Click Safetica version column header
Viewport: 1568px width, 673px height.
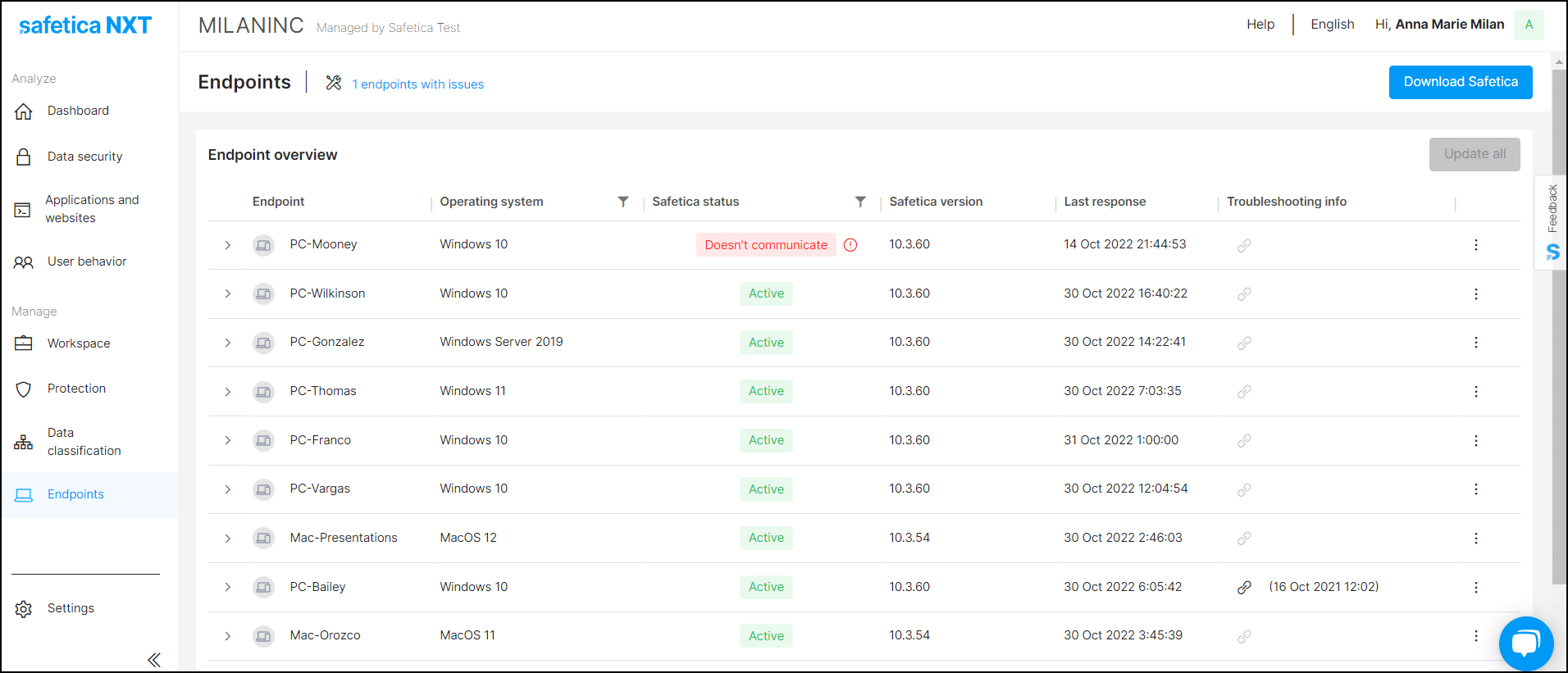click(936, 202)
